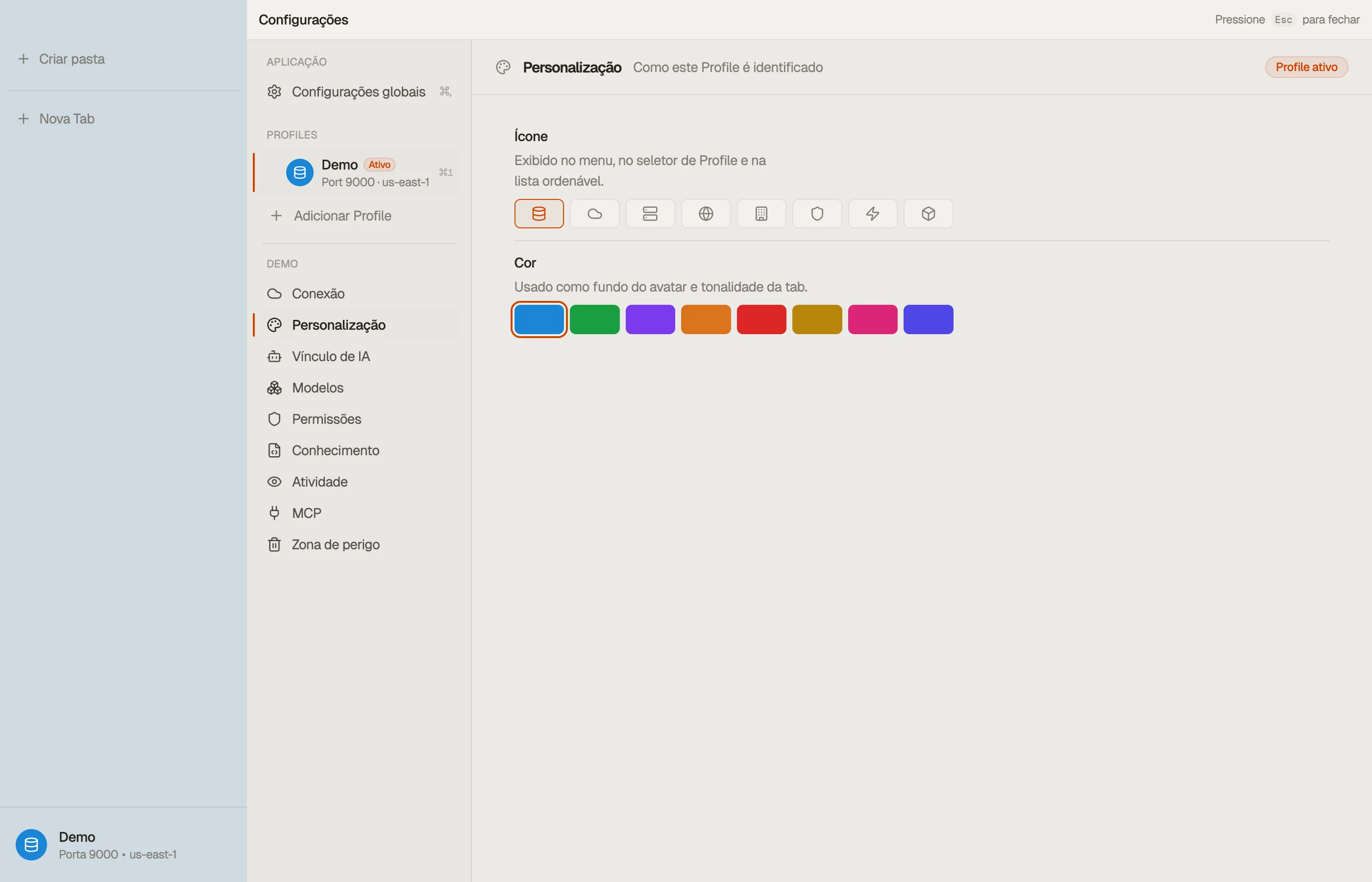Choose the purple color swatch
The image size is (1372, 882).
coord(650,319)
